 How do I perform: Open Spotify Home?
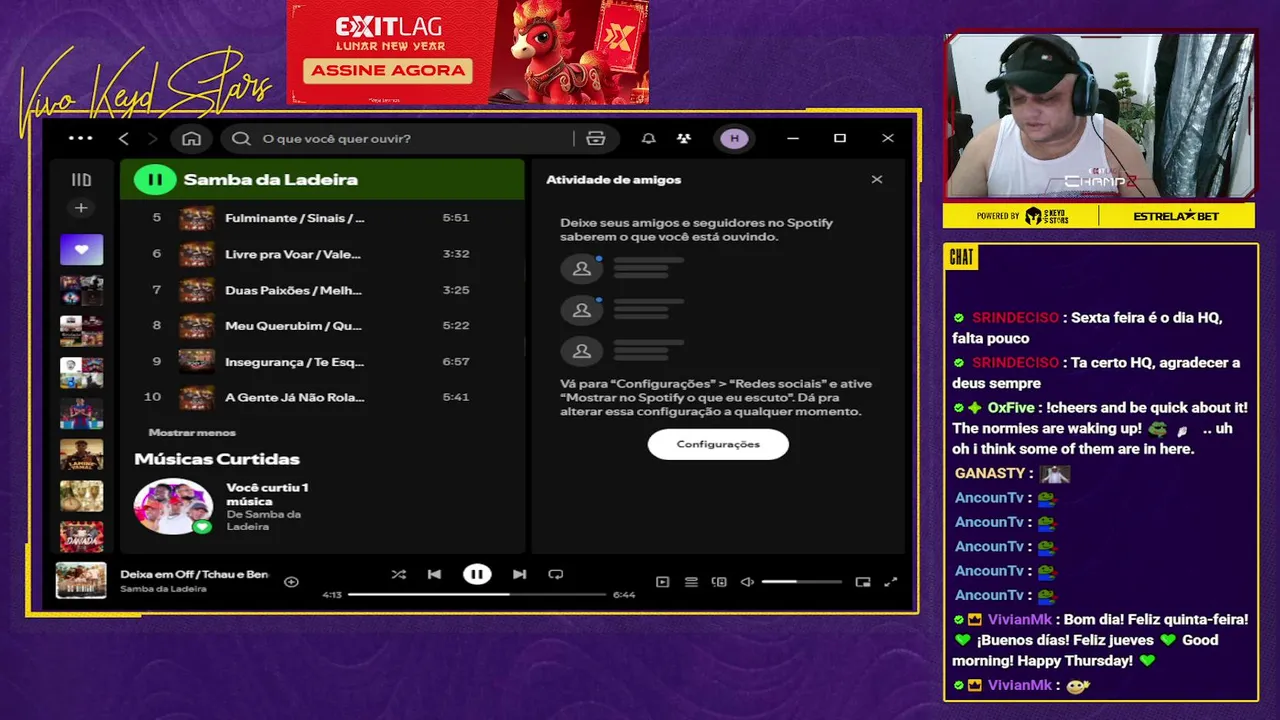[192, 138]
